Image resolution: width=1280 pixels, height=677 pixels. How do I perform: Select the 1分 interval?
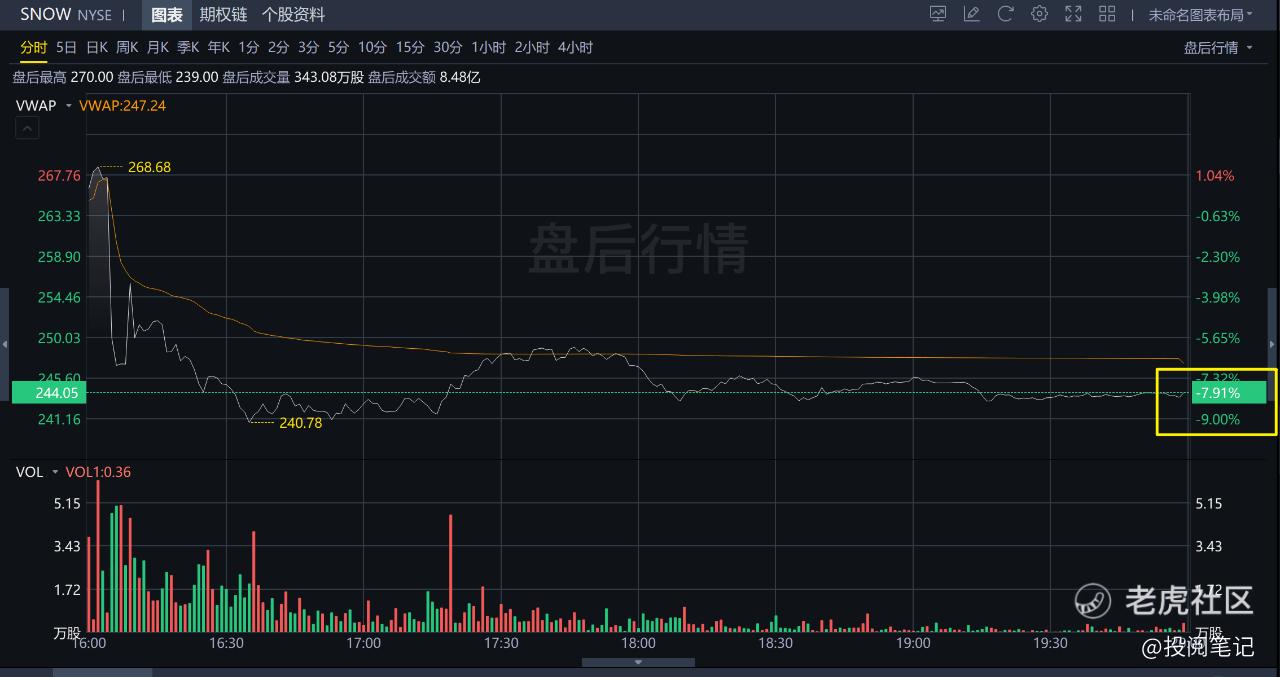[x=249, y=47]
